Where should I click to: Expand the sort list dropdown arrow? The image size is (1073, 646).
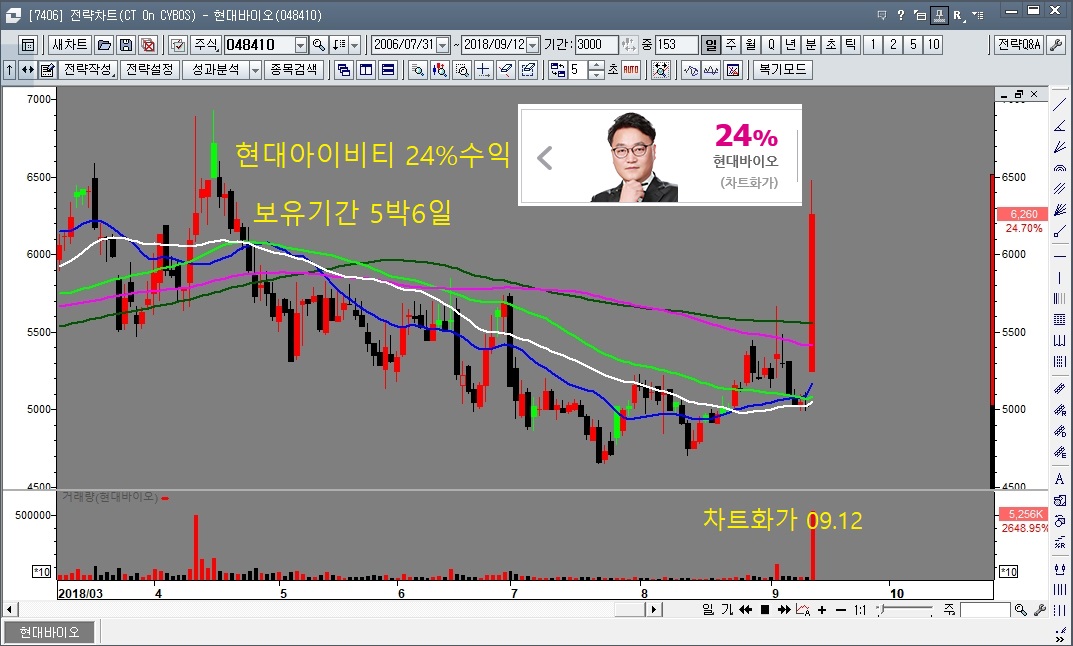pyautogui.click(x=354, y=45)
